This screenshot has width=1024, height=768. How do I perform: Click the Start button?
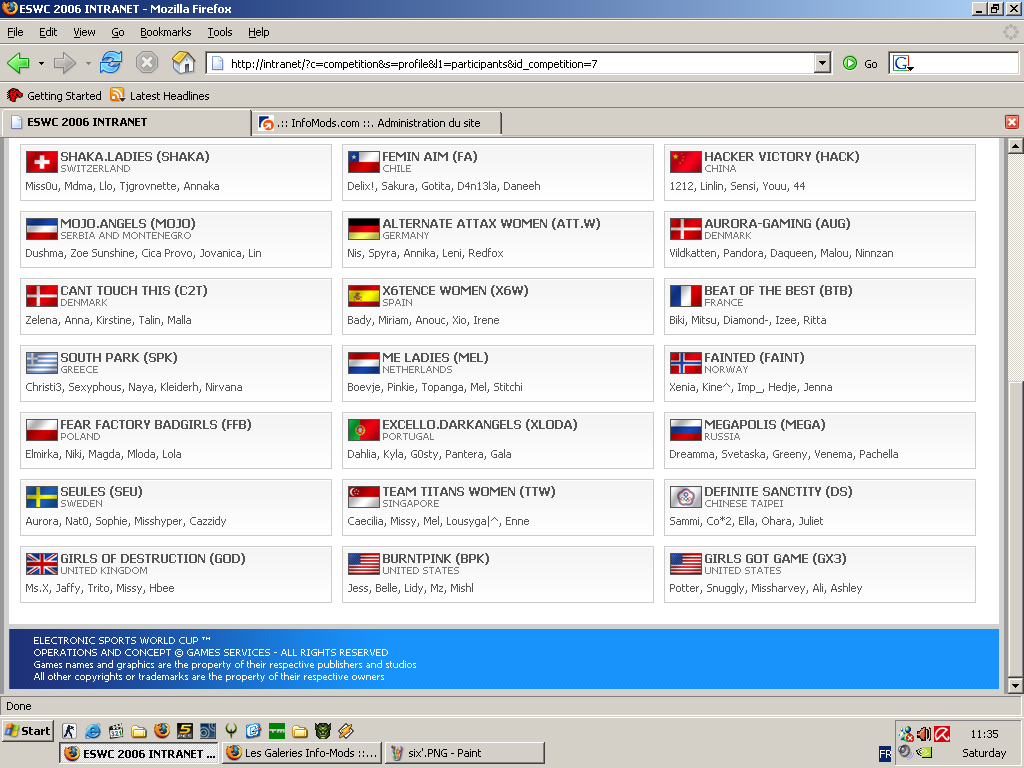click(x=28, y=731)
